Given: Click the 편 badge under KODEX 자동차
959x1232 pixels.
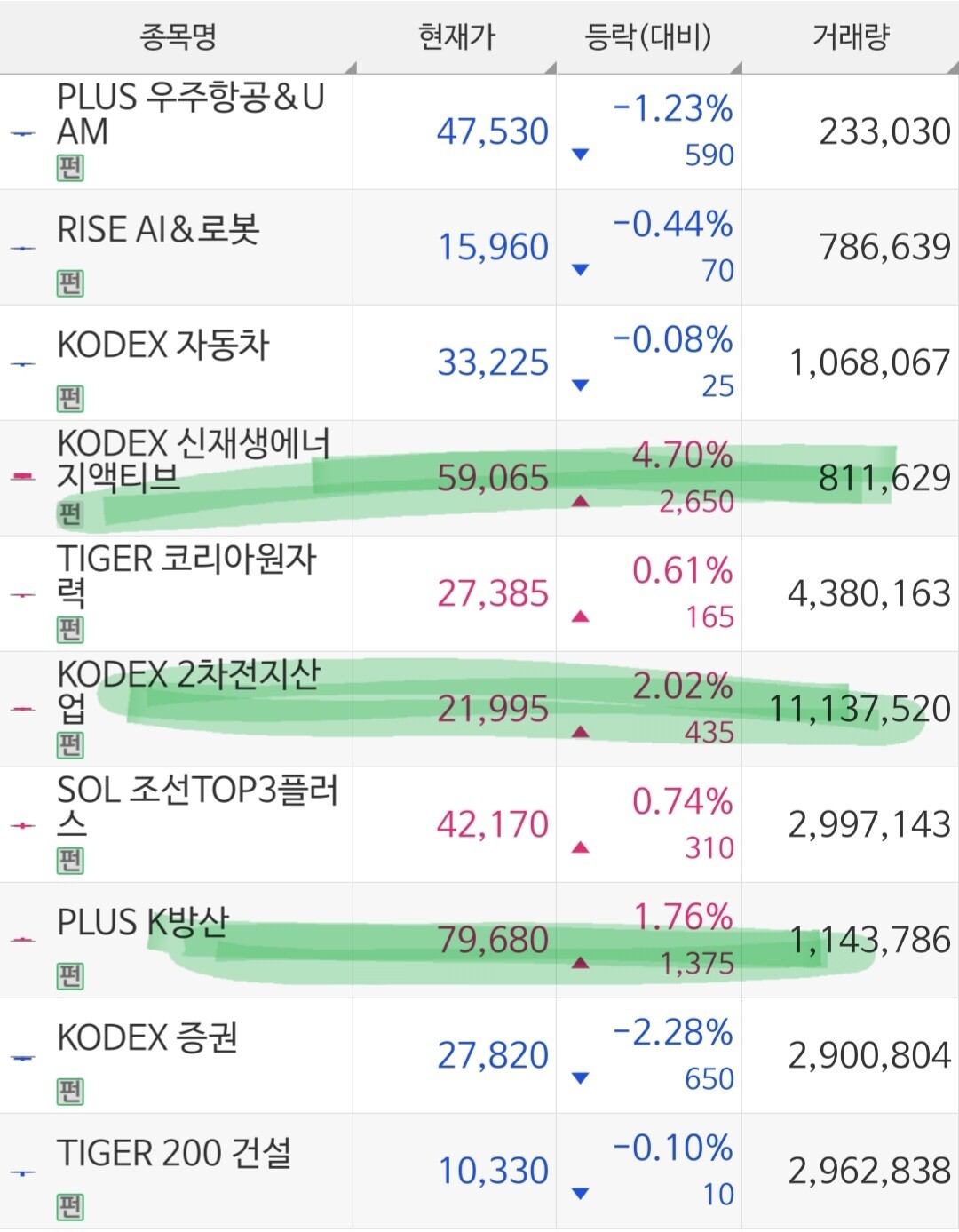Looking at the screenshot, I should (70, 399).
